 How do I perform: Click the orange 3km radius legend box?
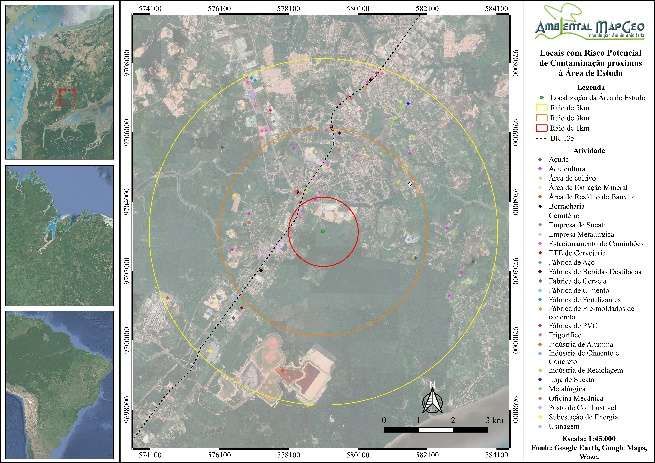543,118
